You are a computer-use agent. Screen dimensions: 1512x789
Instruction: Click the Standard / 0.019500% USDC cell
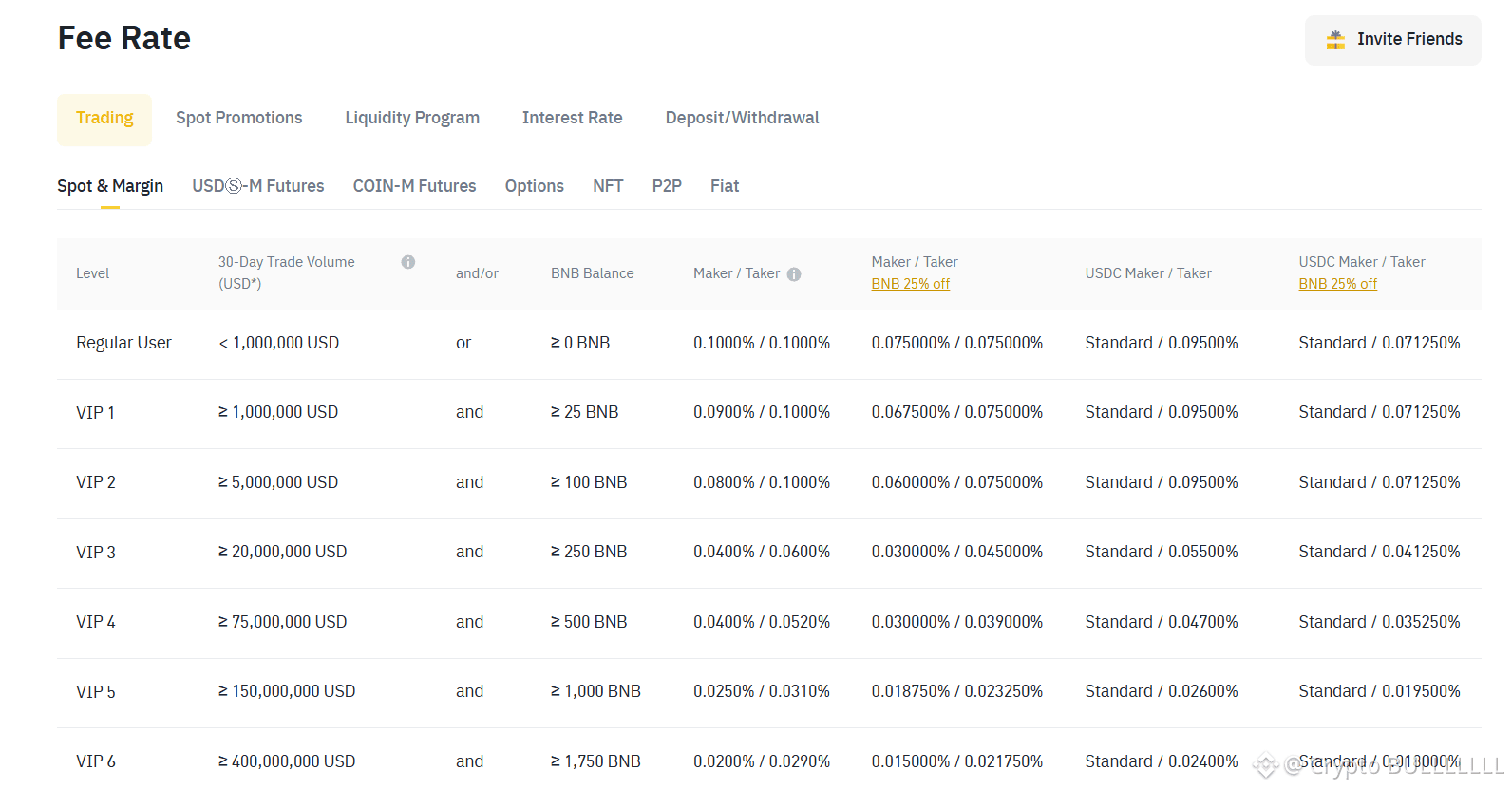click(1380, 691)
